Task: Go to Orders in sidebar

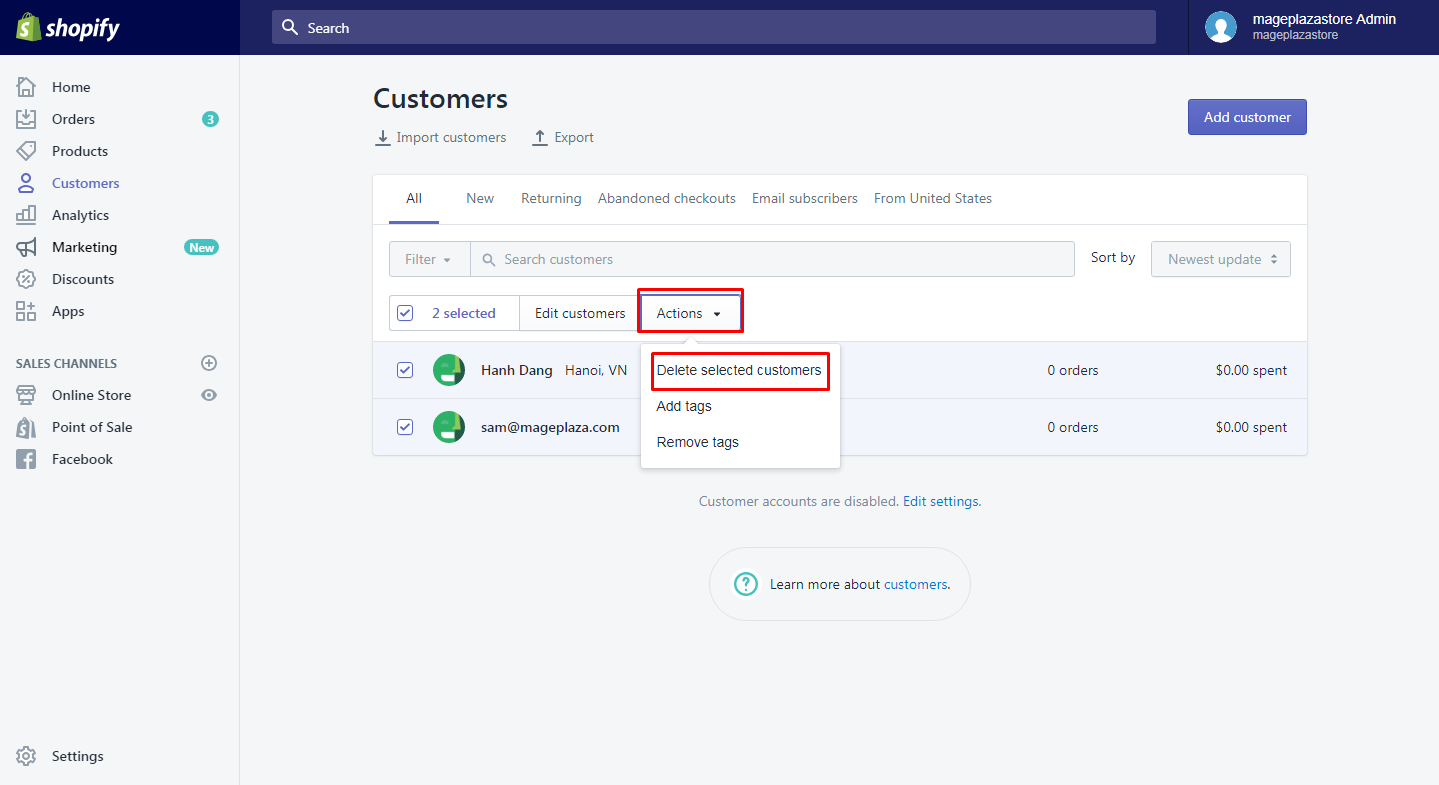Action: tap(74, 119)
